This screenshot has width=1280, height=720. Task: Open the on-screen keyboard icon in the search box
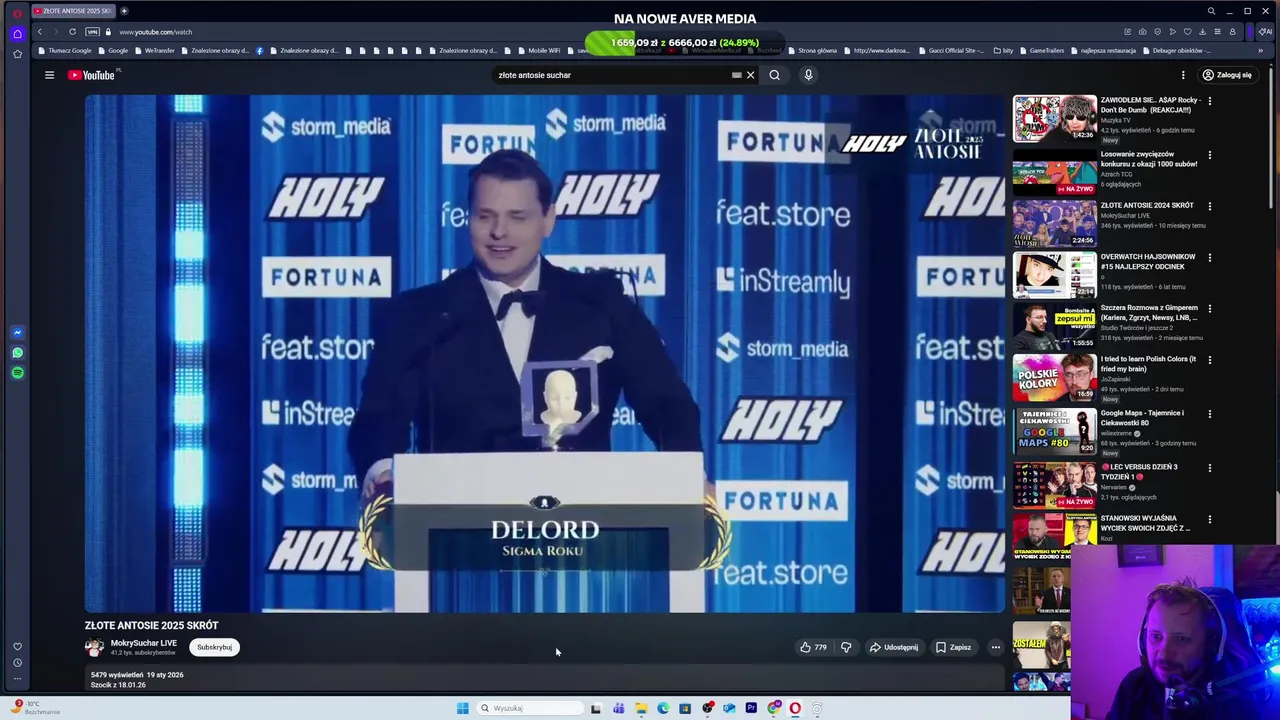pos(737,75)
